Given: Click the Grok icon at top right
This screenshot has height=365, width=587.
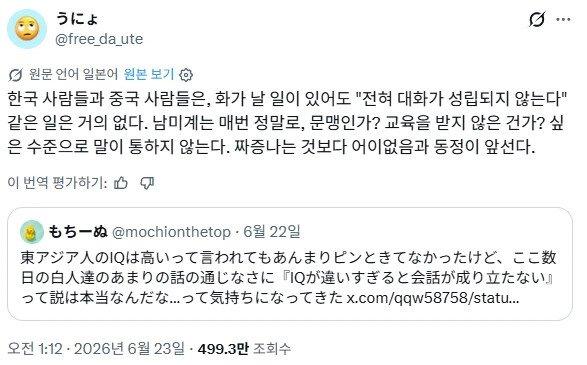Looking at the screenshot, I should click(536, 19).
